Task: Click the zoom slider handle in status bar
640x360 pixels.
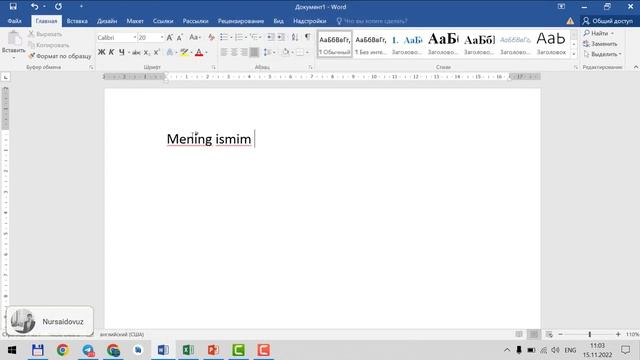Action: pyautogui.click(x=589, y=334)
